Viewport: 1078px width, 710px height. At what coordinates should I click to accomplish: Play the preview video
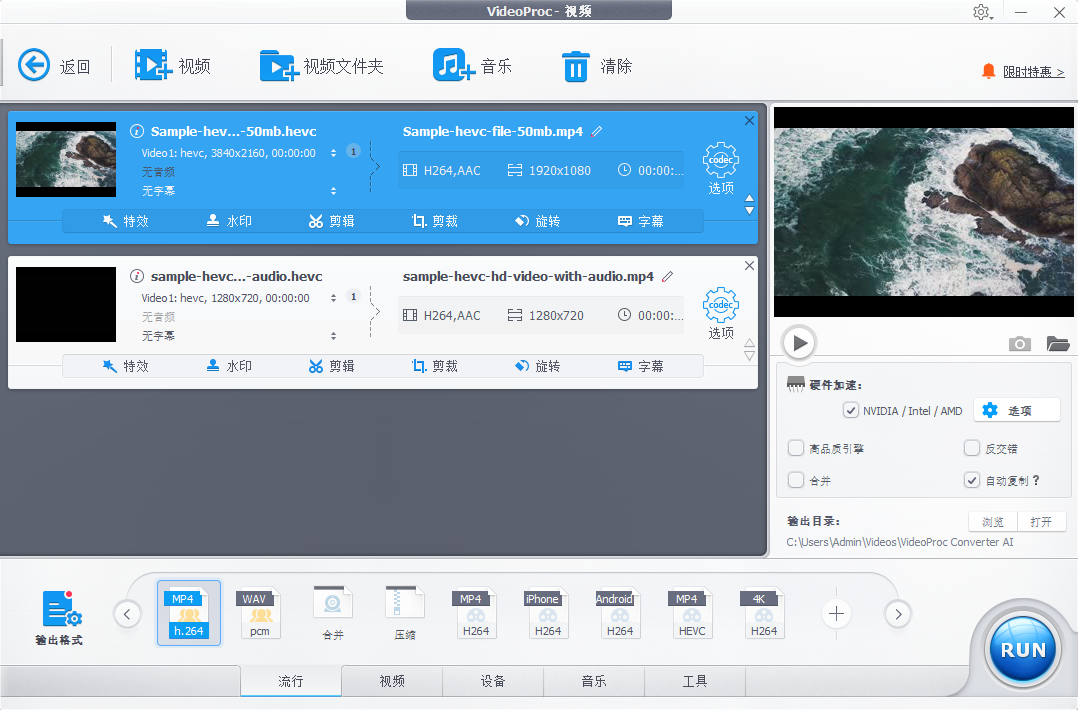(798, 342)
